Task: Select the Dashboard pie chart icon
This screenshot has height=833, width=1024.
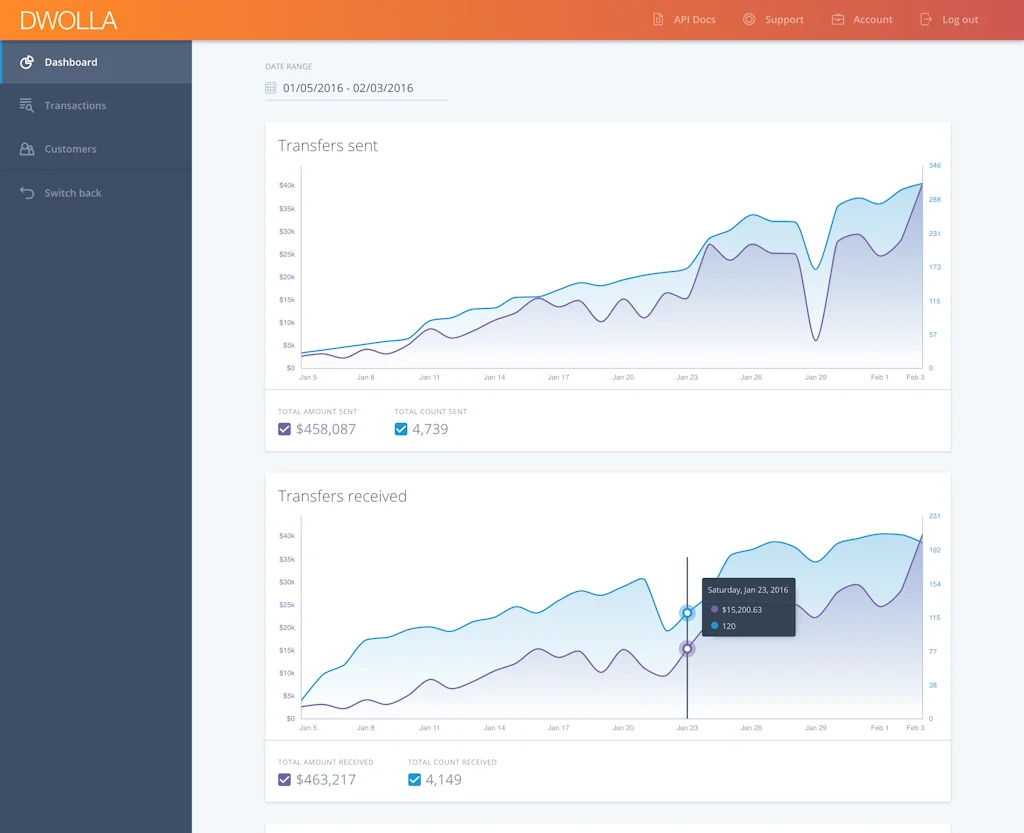Action: tap(24, 61)
